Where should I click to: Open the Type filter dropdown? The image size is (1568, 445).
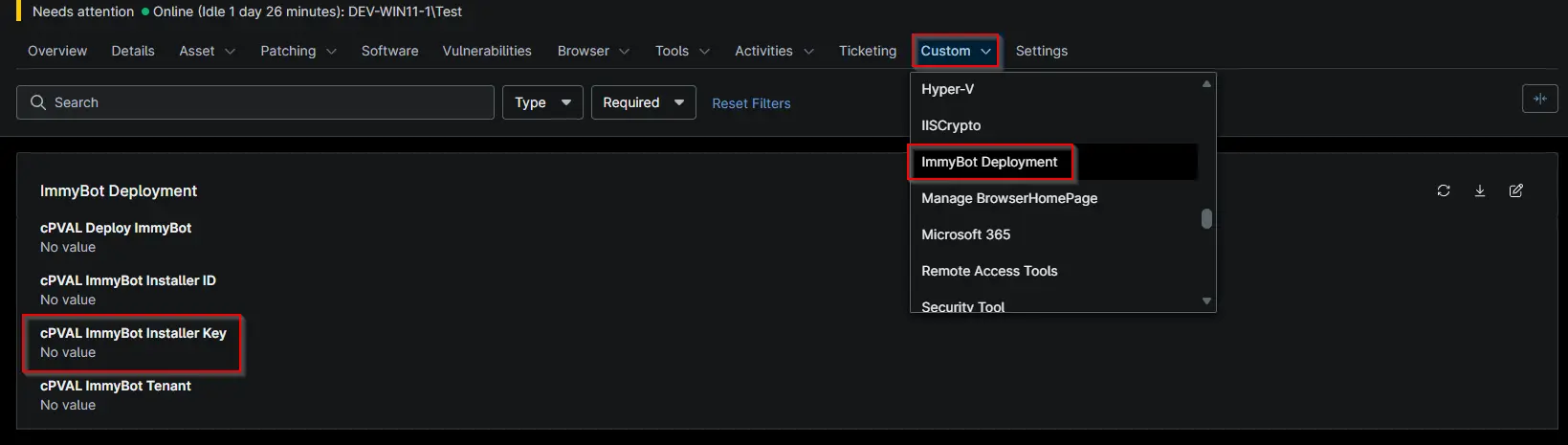(x=542, y=102)
